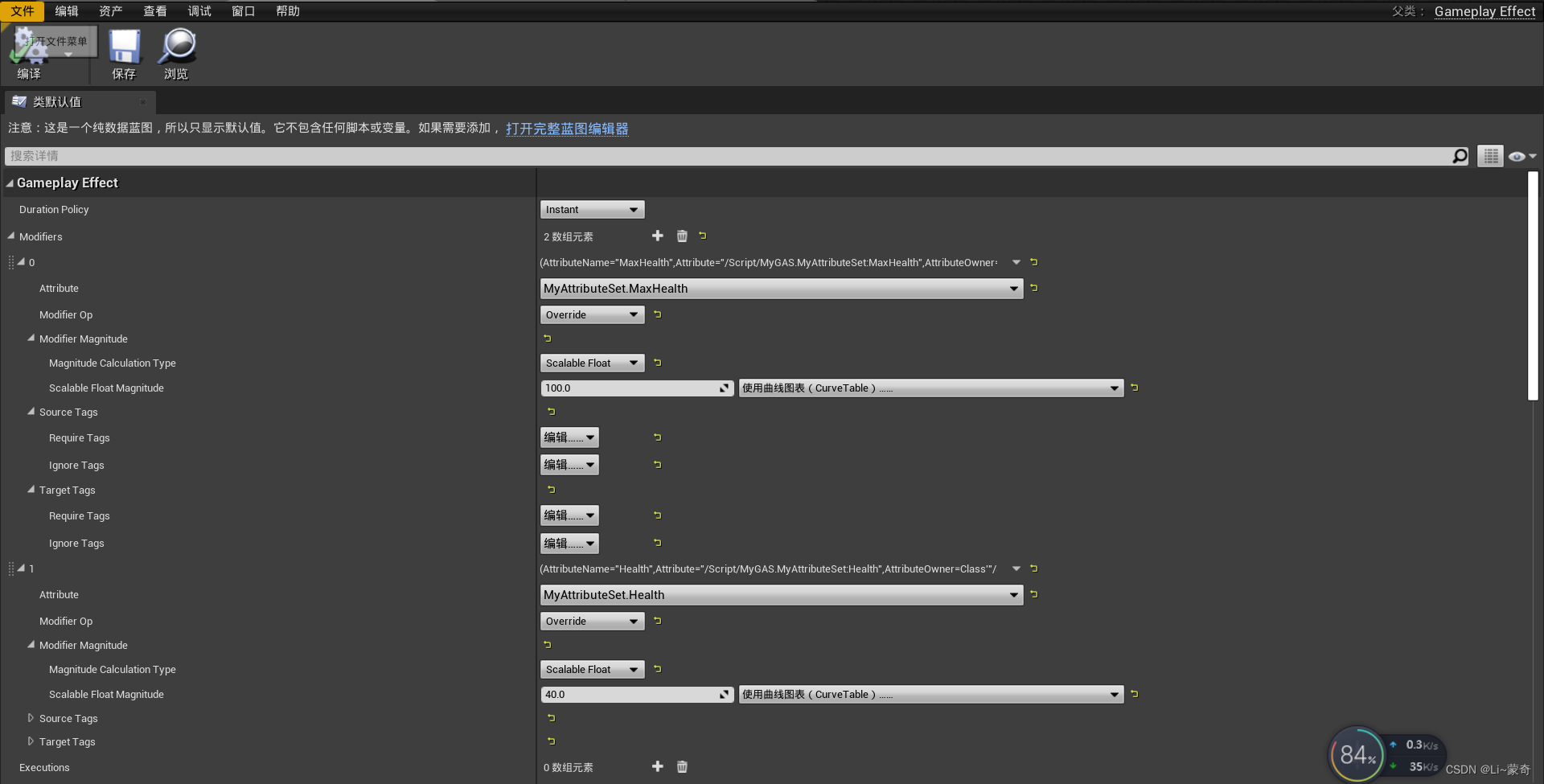Viewport: 1544px width, 784px height.
Task: Open element 1 summary value dropdown arrow
Action: (1016, 569)
